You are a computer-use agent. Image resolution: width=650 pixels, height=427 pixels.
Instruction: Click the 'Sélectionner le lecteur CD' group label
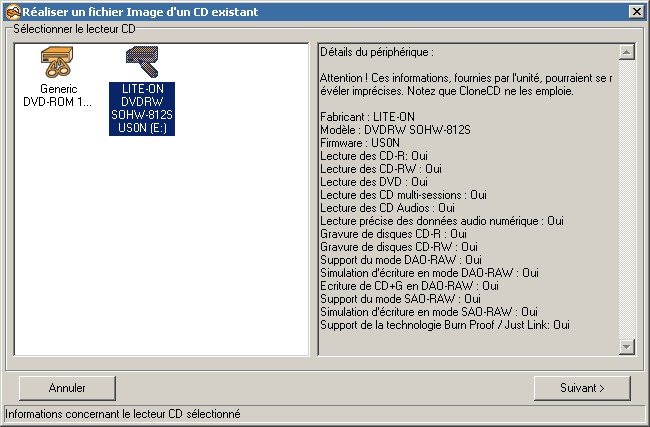(x=74, y=29)
